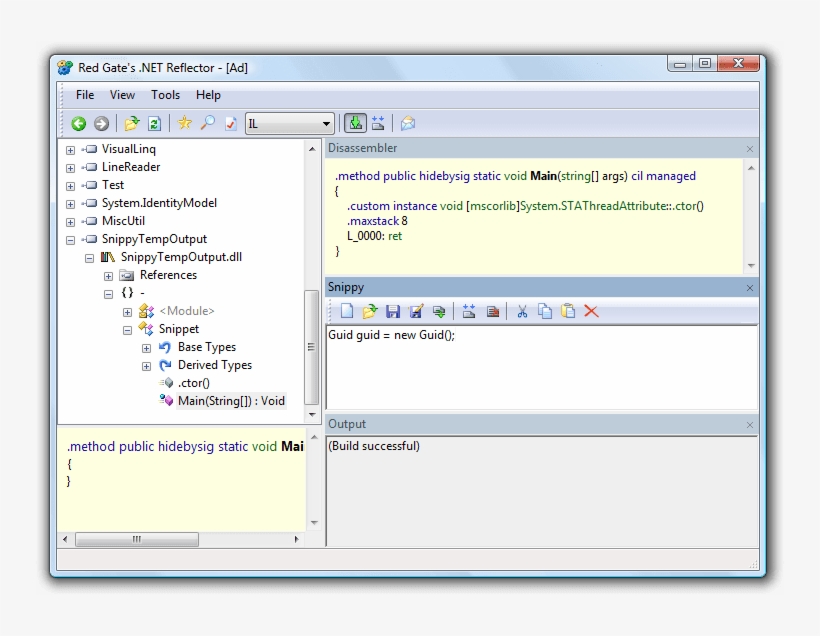This screenshot has height=636, width=820.
Task: Click the Bookmarks star icon
Action: pos(184,124)
